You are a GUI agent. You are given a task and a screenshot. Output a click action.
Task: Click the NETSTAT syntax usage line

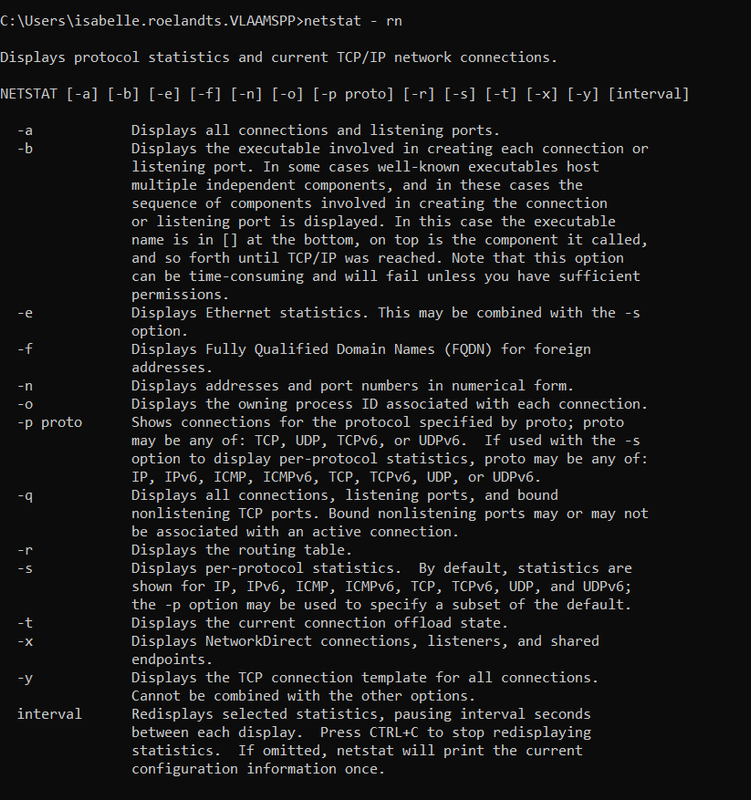tap(345, 94)
